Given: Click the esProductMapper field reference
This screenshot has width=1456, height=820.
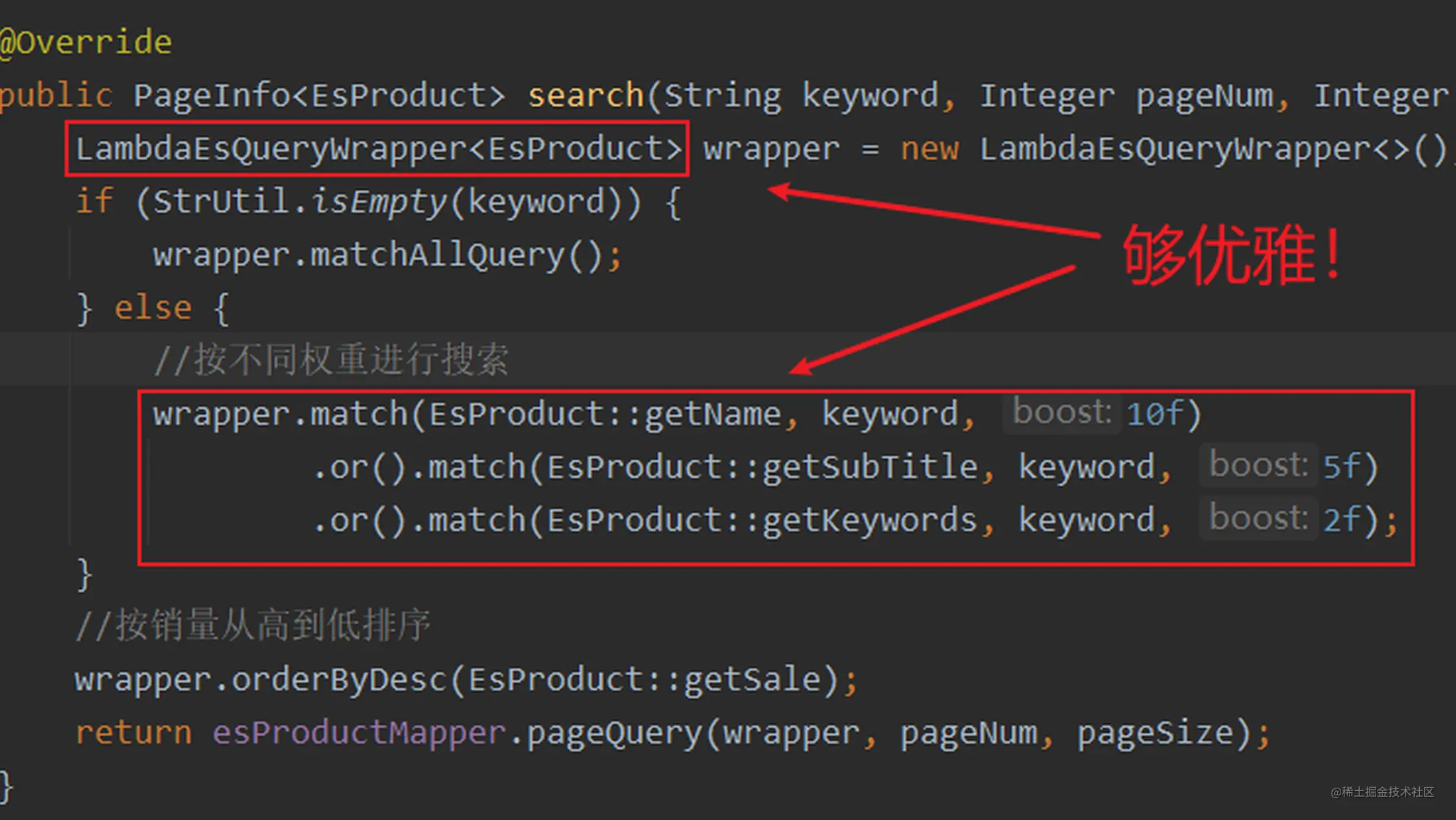Looking at the screenshot, I should pos(359,733).
